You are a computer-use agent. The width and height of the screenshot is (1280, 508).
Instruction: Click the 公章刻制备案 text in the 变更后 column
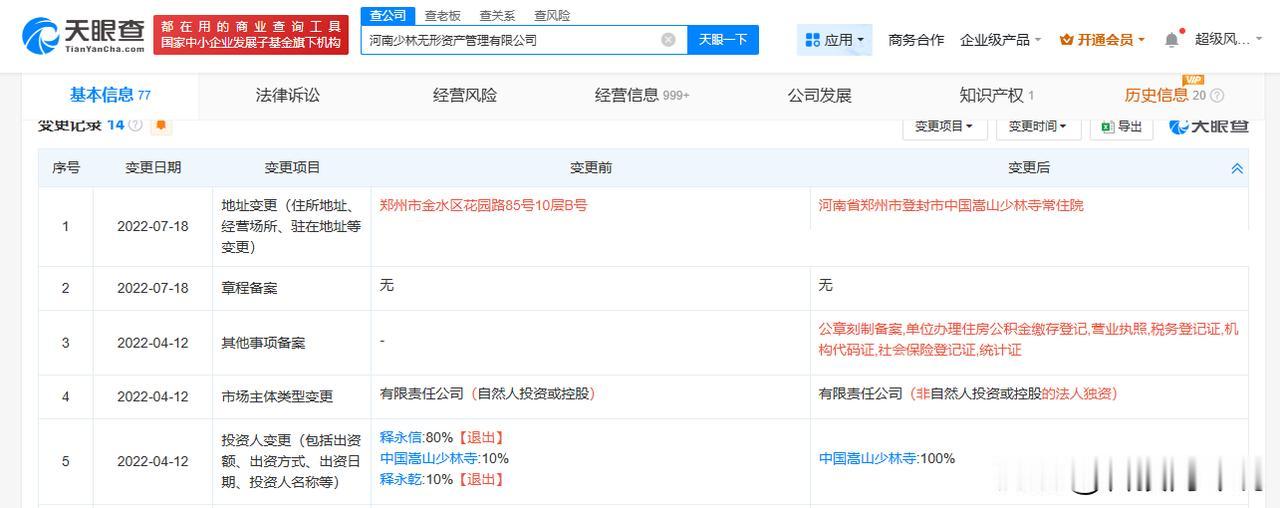point(860,329)
